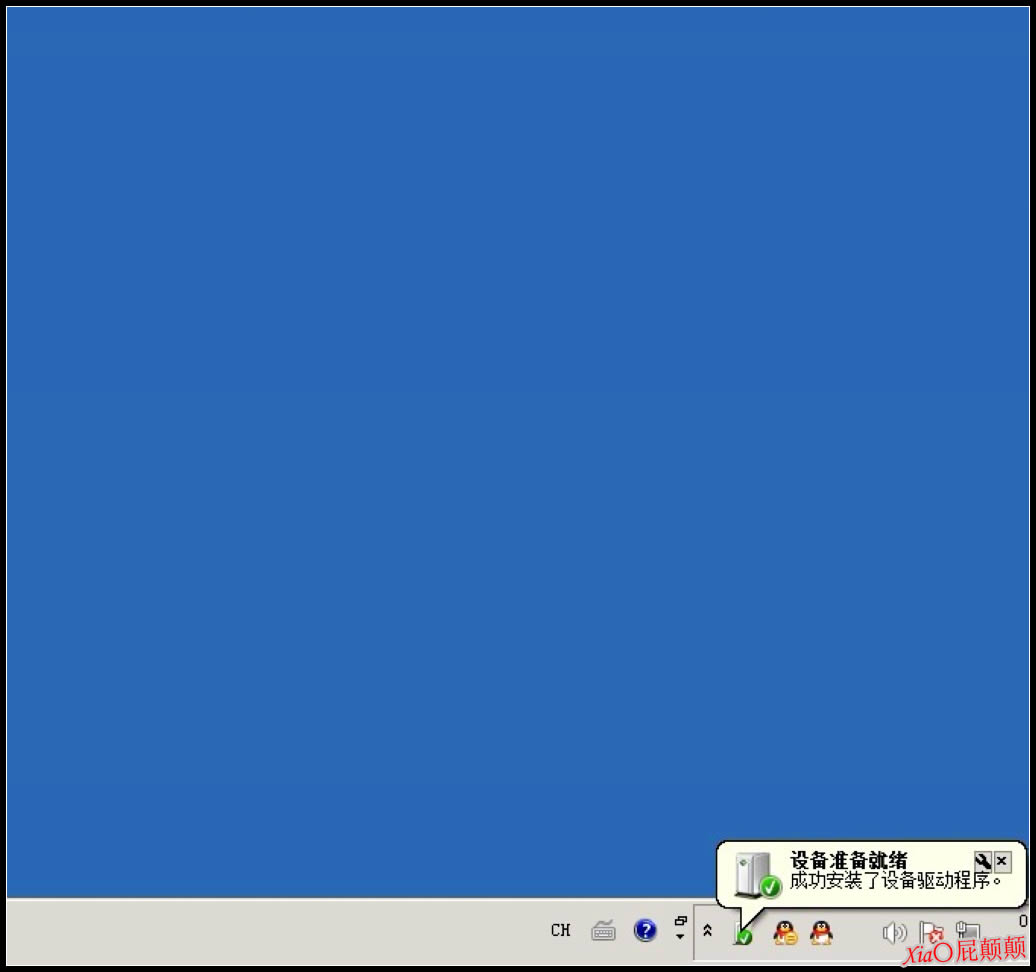Click the computer device icon in the balloon
This screenshot has height=972, width=1036.
(755, 874)
